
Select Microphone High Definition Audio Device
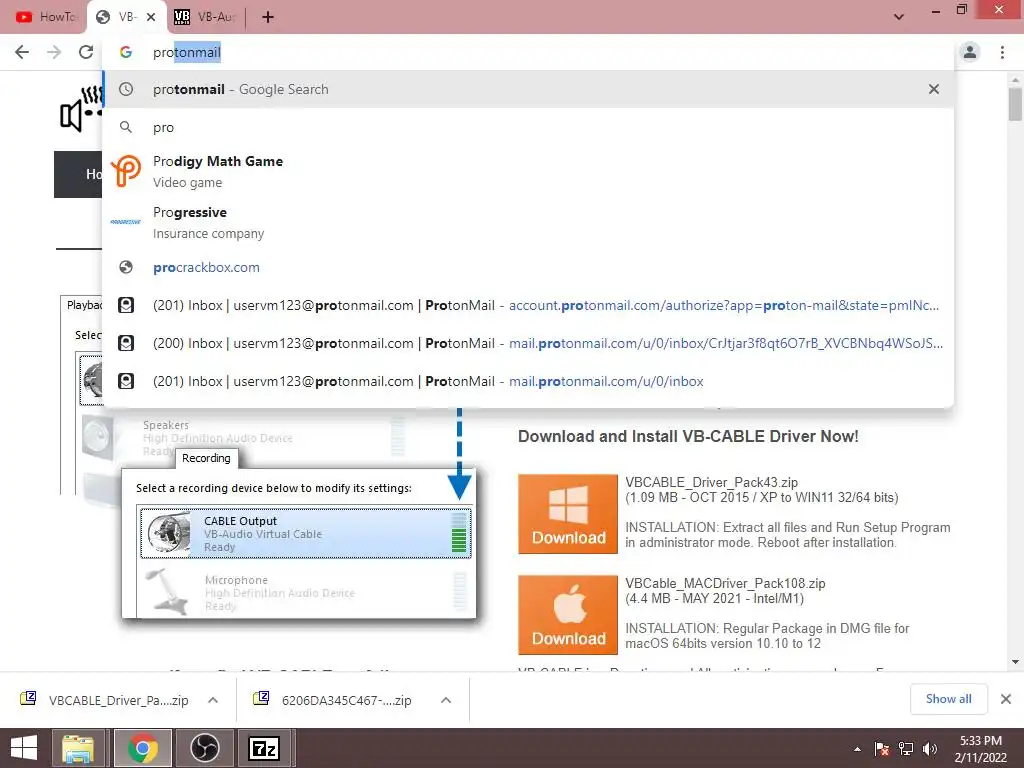click(x=305, y=592)
